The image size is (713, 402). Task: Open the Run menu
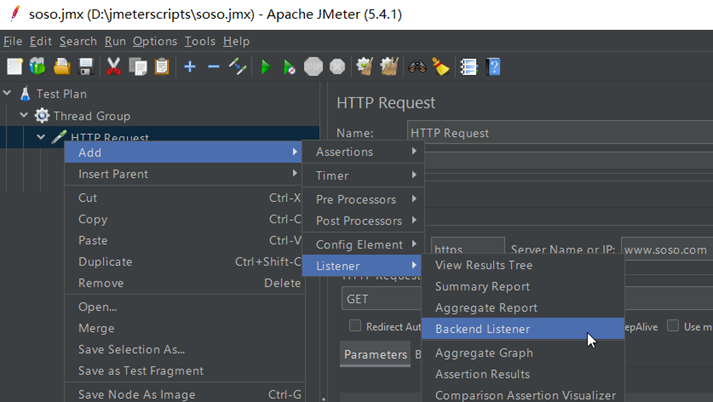(115, 41)
